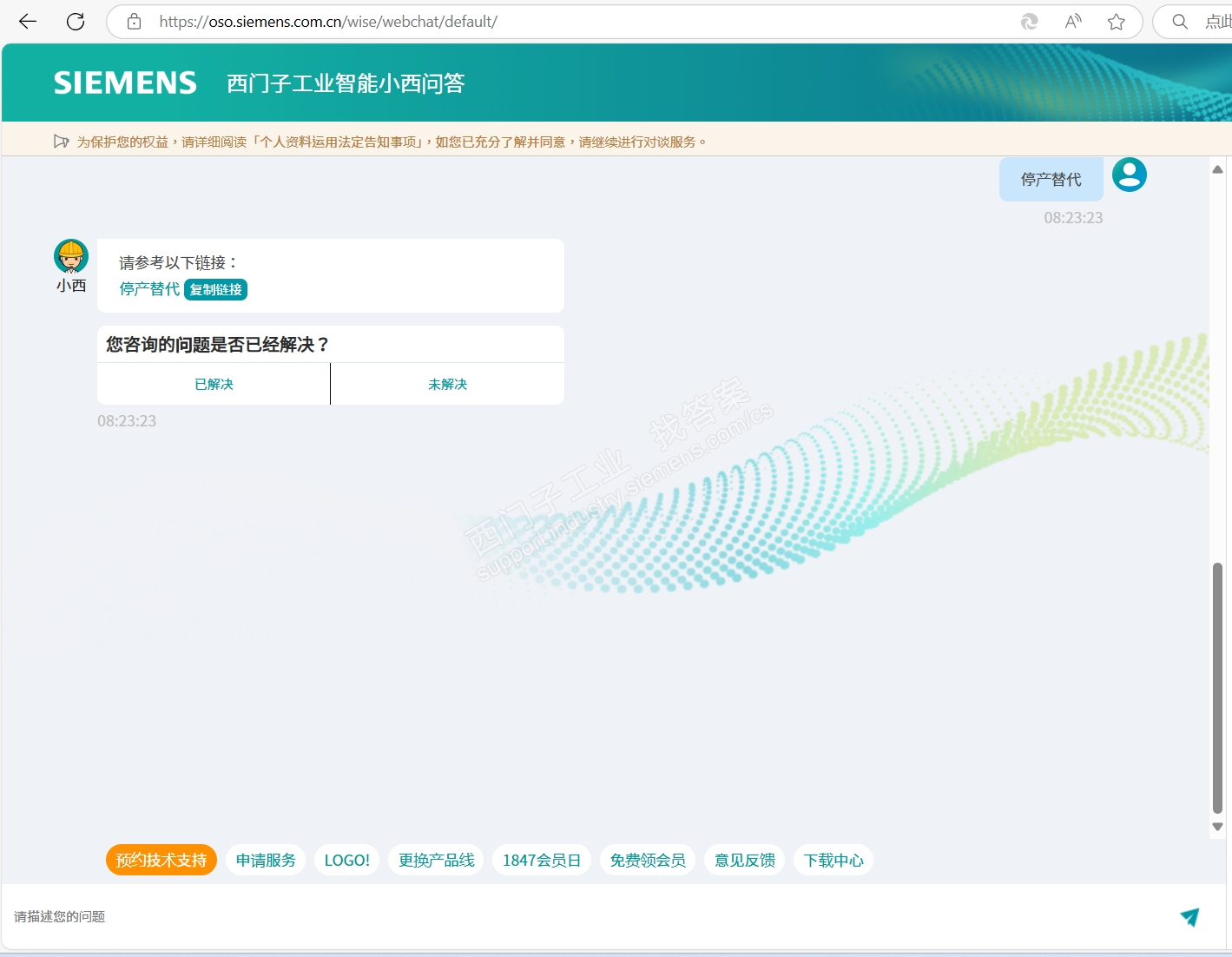The height and width of the screenshot is (957, 1232).
Task: View site info via the lock icon
Action: (134, 22)
